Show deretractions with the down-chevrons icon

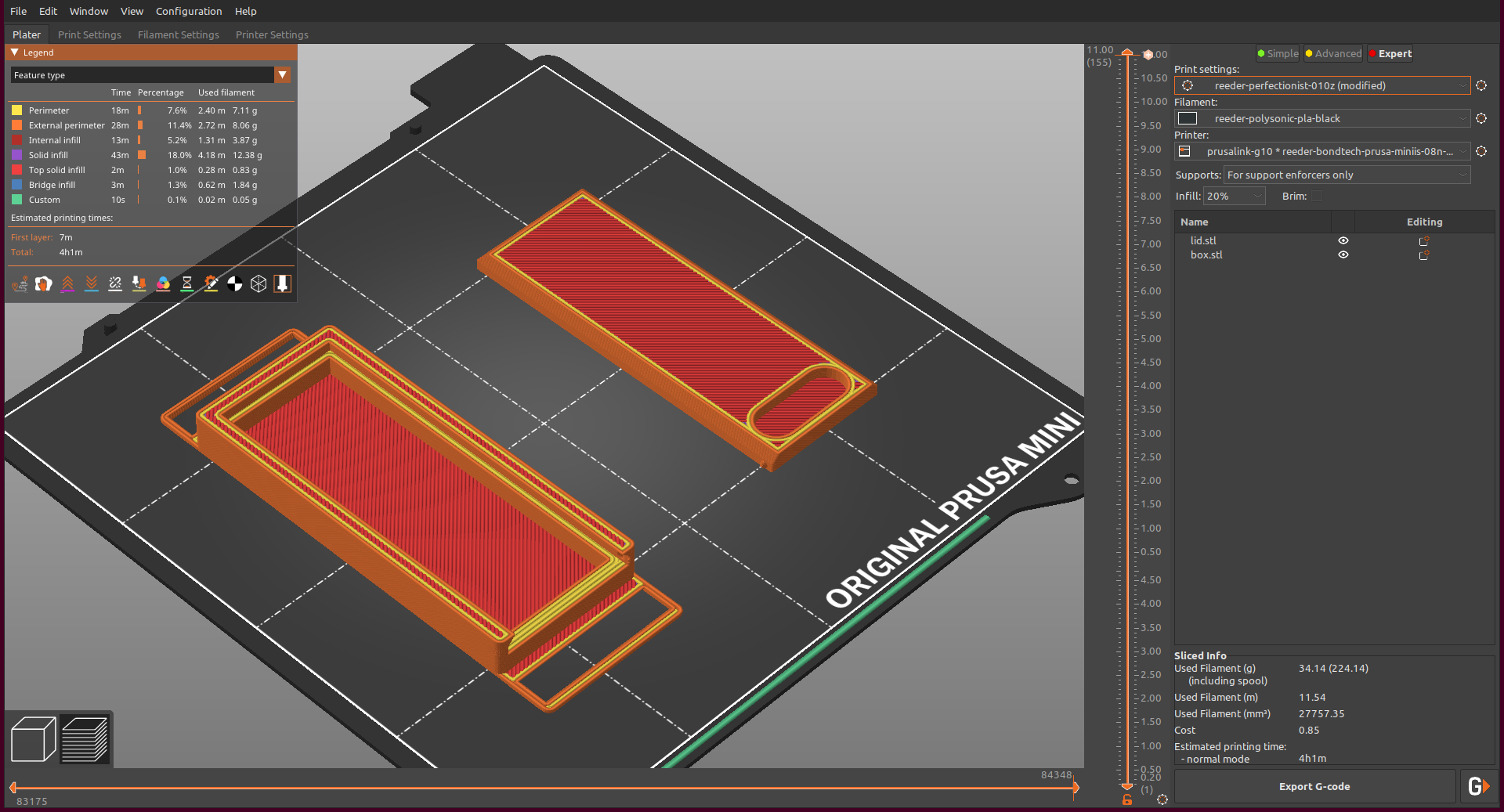91,283
